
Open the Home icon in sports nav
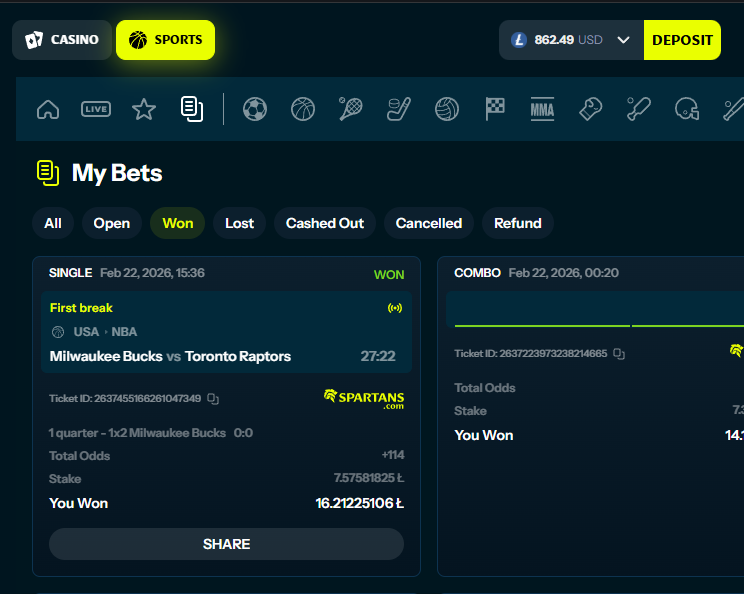48,110
